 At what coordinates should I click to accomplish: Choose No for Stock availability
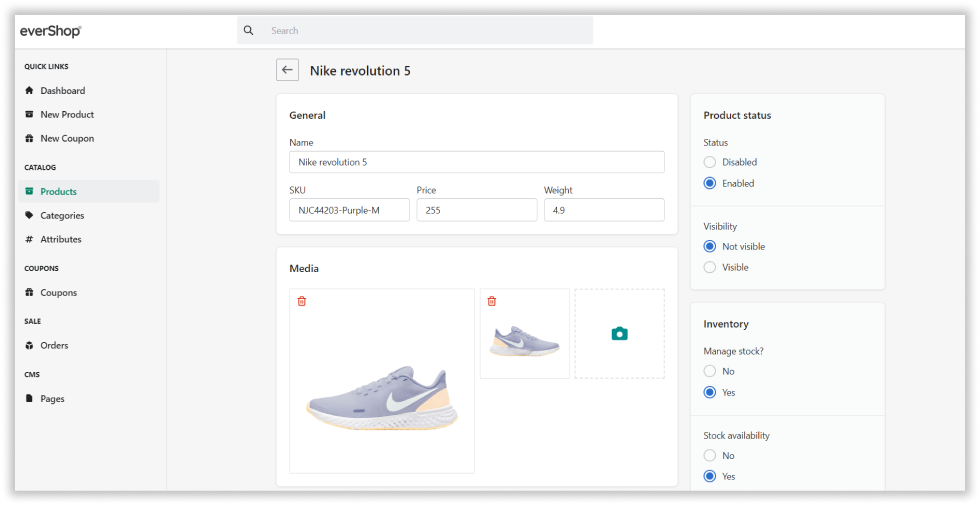709,455
